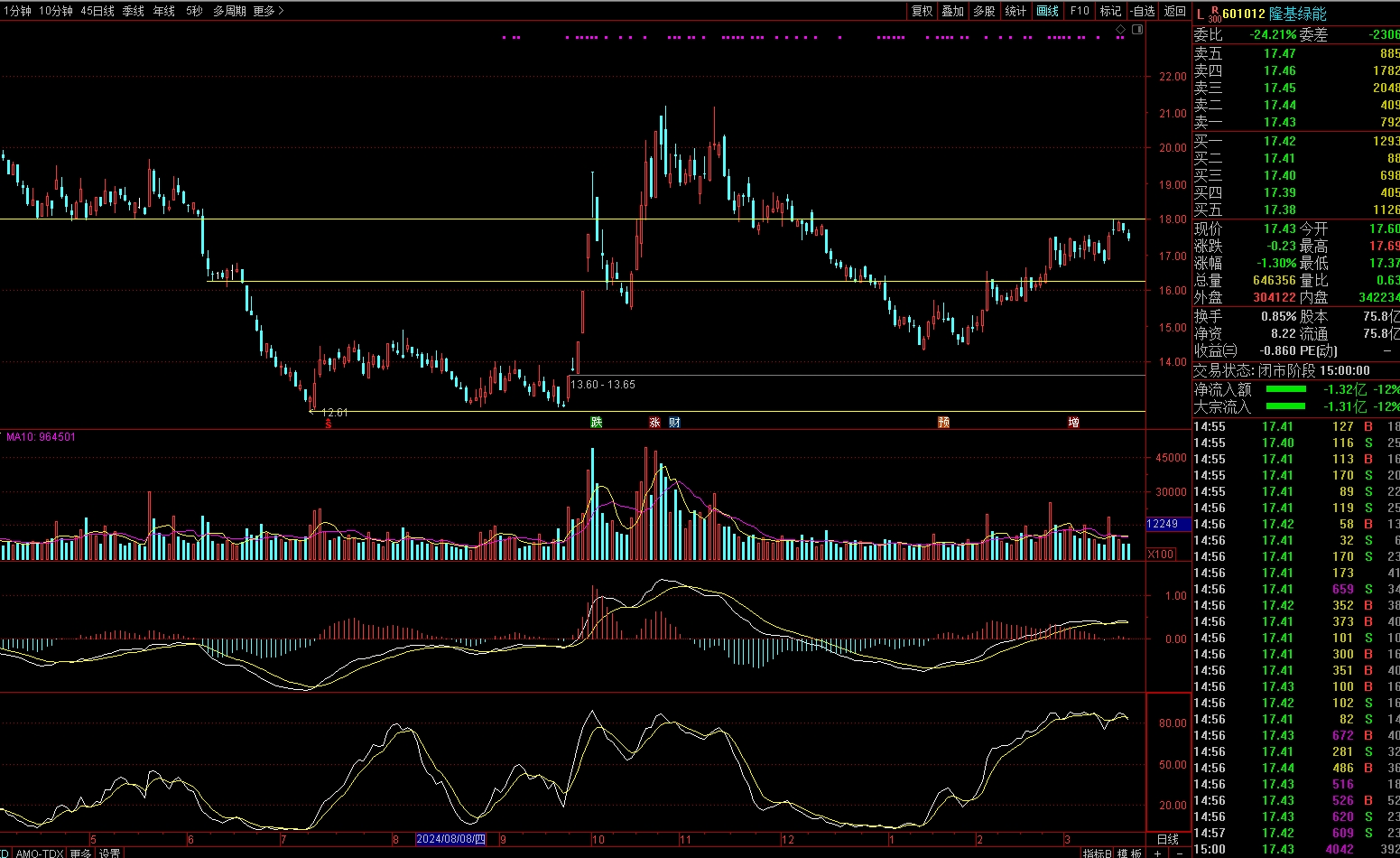Image resolution: width=1400 pixels, height=858 pixels.
Task: Click the green 大宗流入 bar
Action: tap(1286, 406)
